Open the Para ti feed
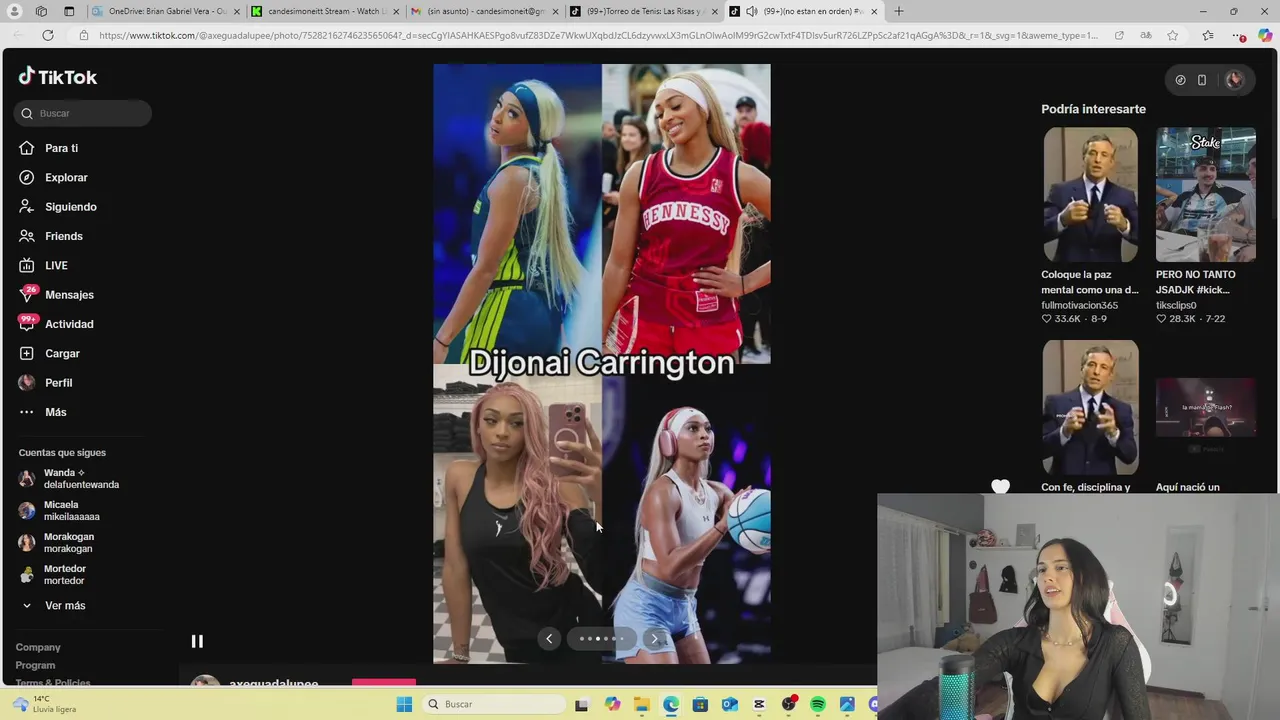This screenshot has width=1280, height=720. [x=61, y=148]
